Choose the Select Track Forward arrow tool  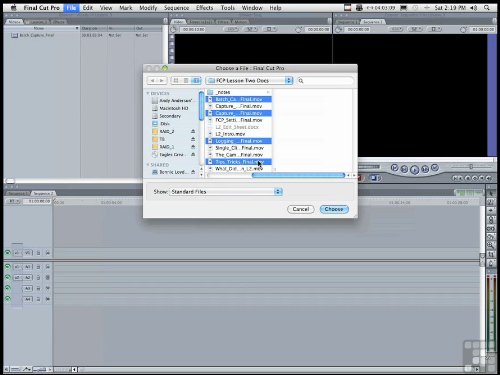pyautogui.click(x=491, y=210)
